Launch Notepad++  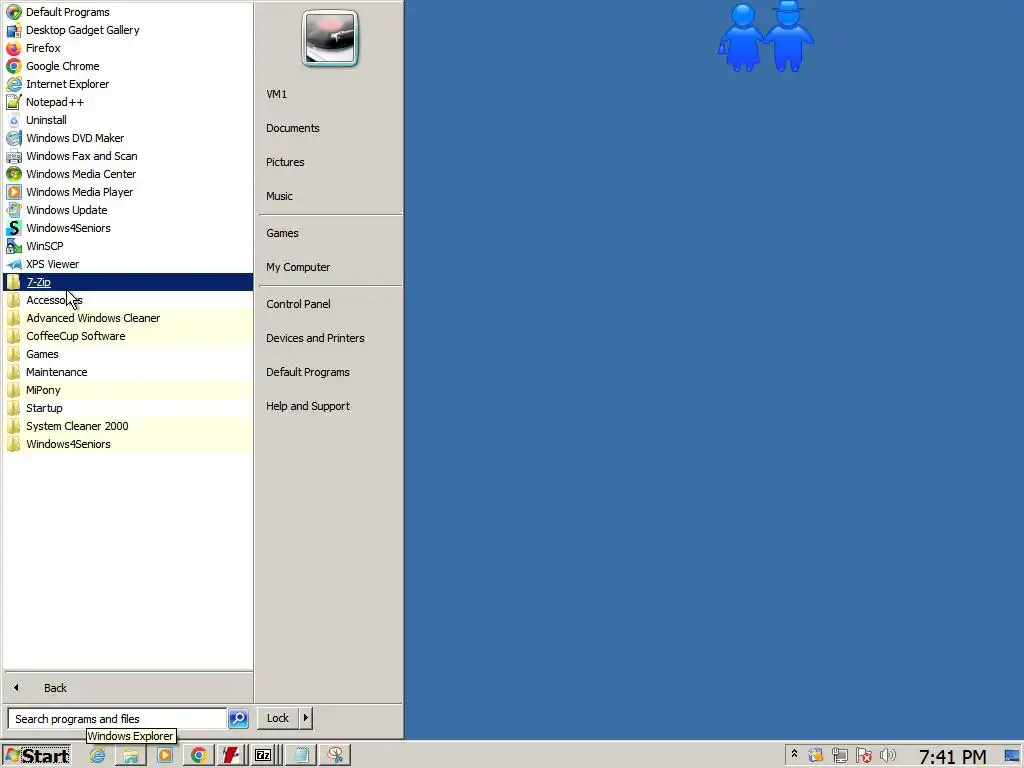pyautogui.click(x=128, y=102)
